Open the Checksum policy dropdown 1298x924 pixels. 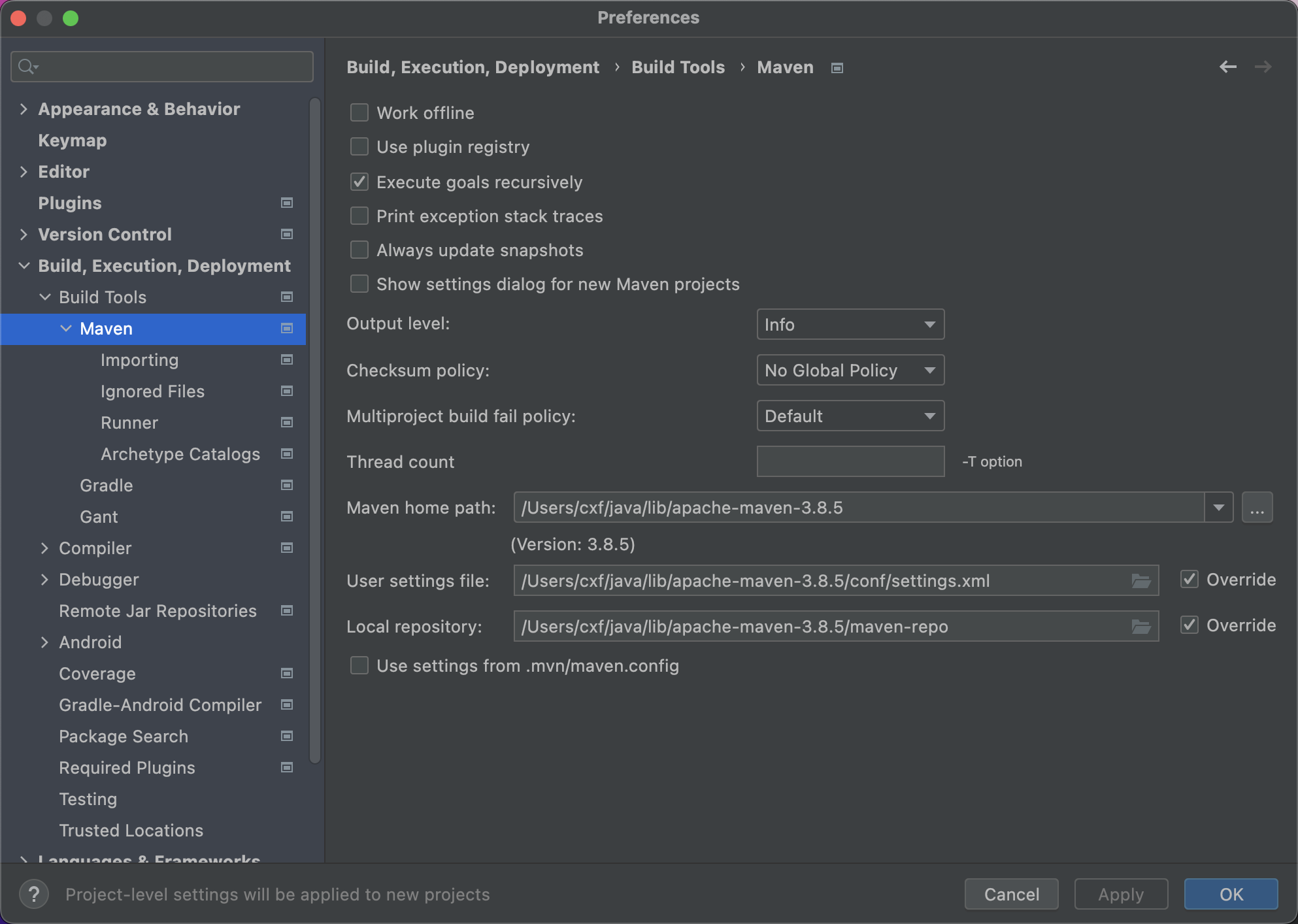coord(850,370)
